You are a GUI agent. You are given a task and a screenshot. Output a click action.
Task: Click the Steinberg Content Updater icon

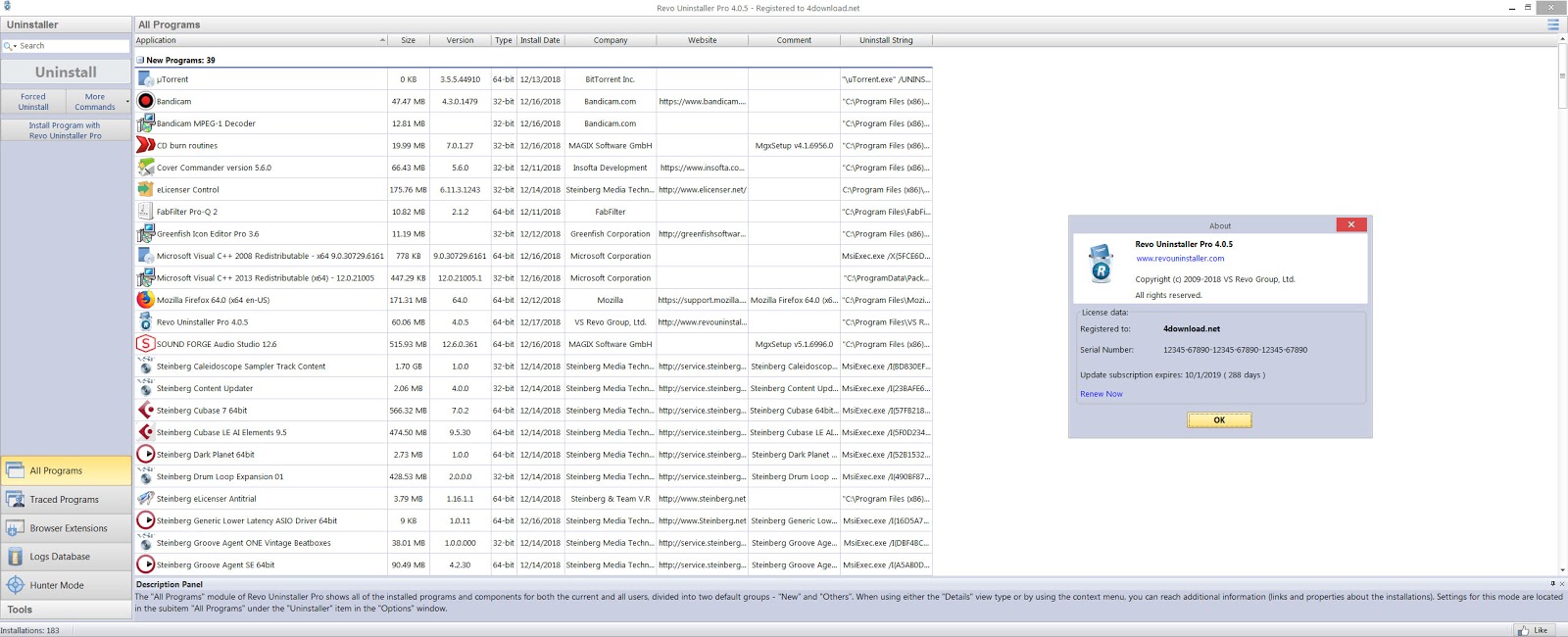(x=145, y=388)
